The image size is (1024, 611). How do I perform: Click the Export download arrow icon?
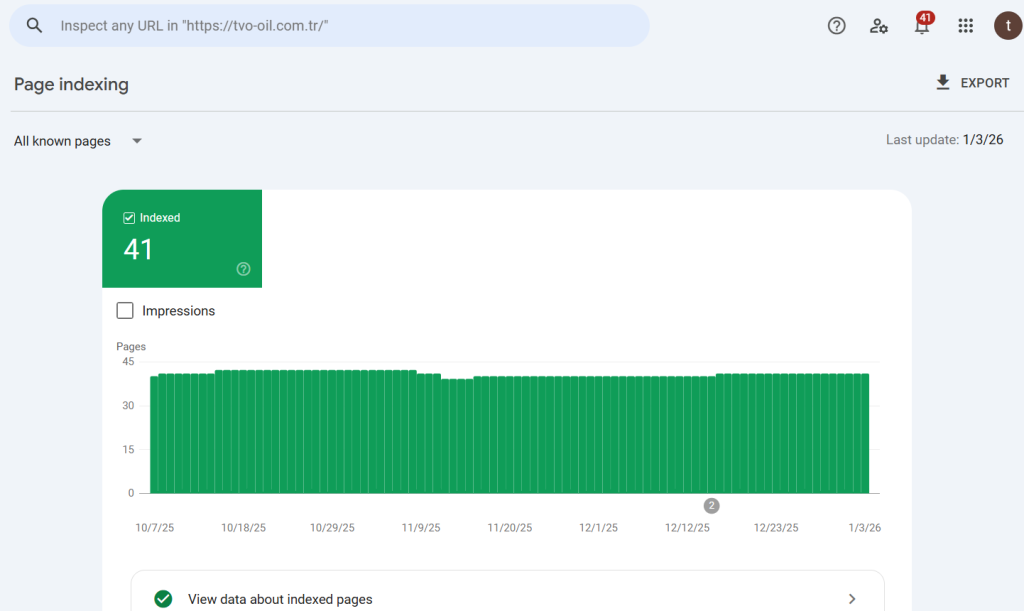click(942, 83)
